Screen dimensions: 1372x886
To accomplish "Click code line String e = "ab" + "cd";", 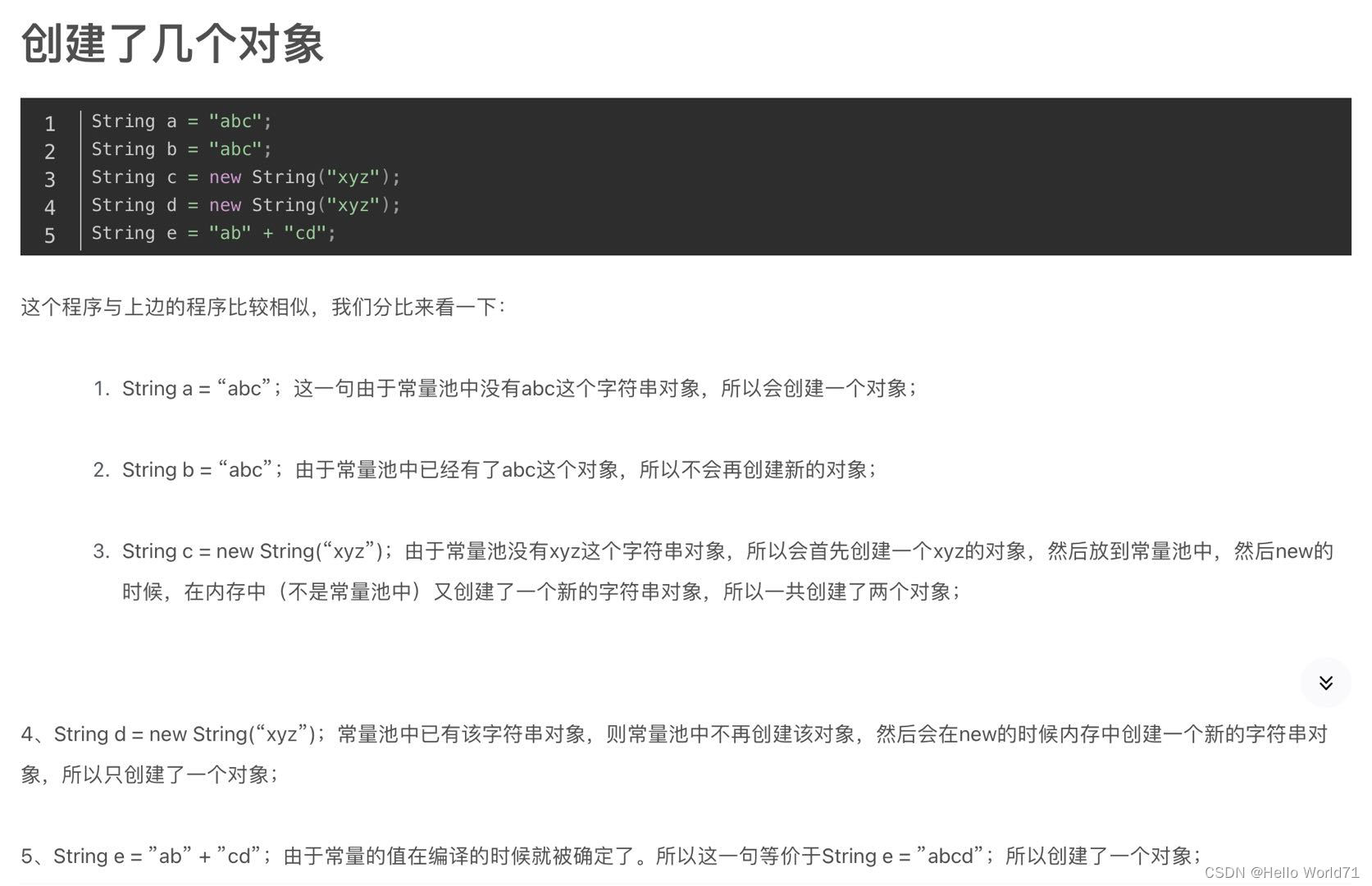I will (x=213, y=233).
